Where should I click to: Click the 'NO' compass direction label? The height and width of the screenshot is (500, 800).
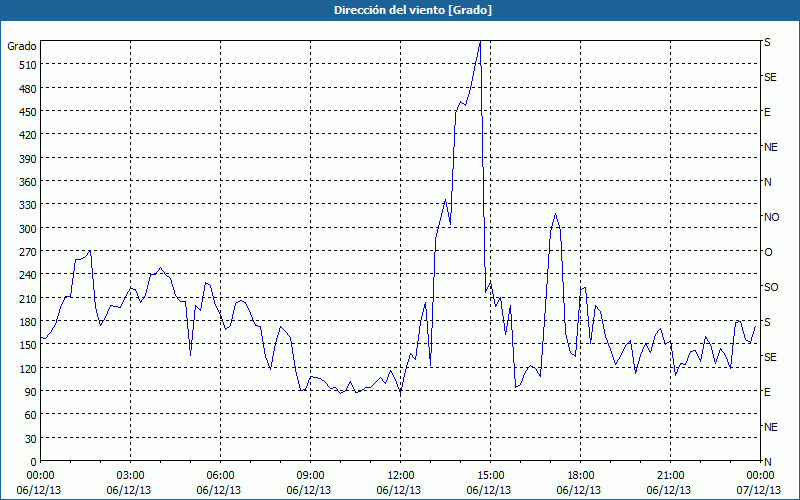(771, 217)
